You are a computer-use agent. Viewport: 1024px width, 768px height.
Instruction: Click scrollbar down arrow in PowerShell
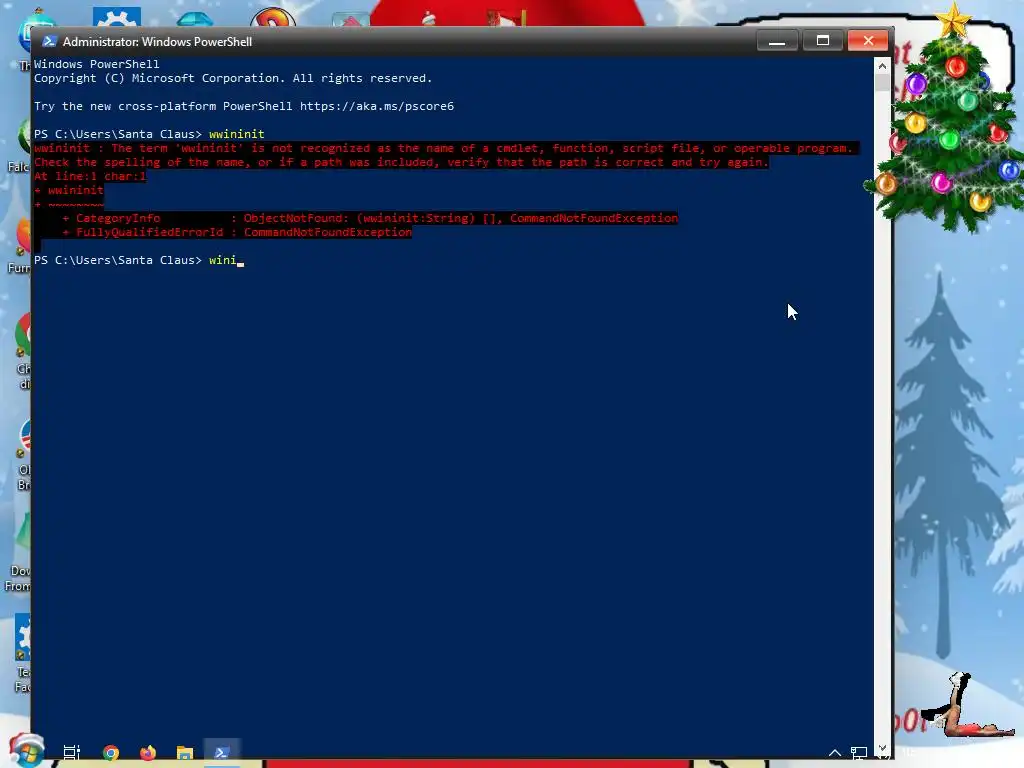[882, 748]
